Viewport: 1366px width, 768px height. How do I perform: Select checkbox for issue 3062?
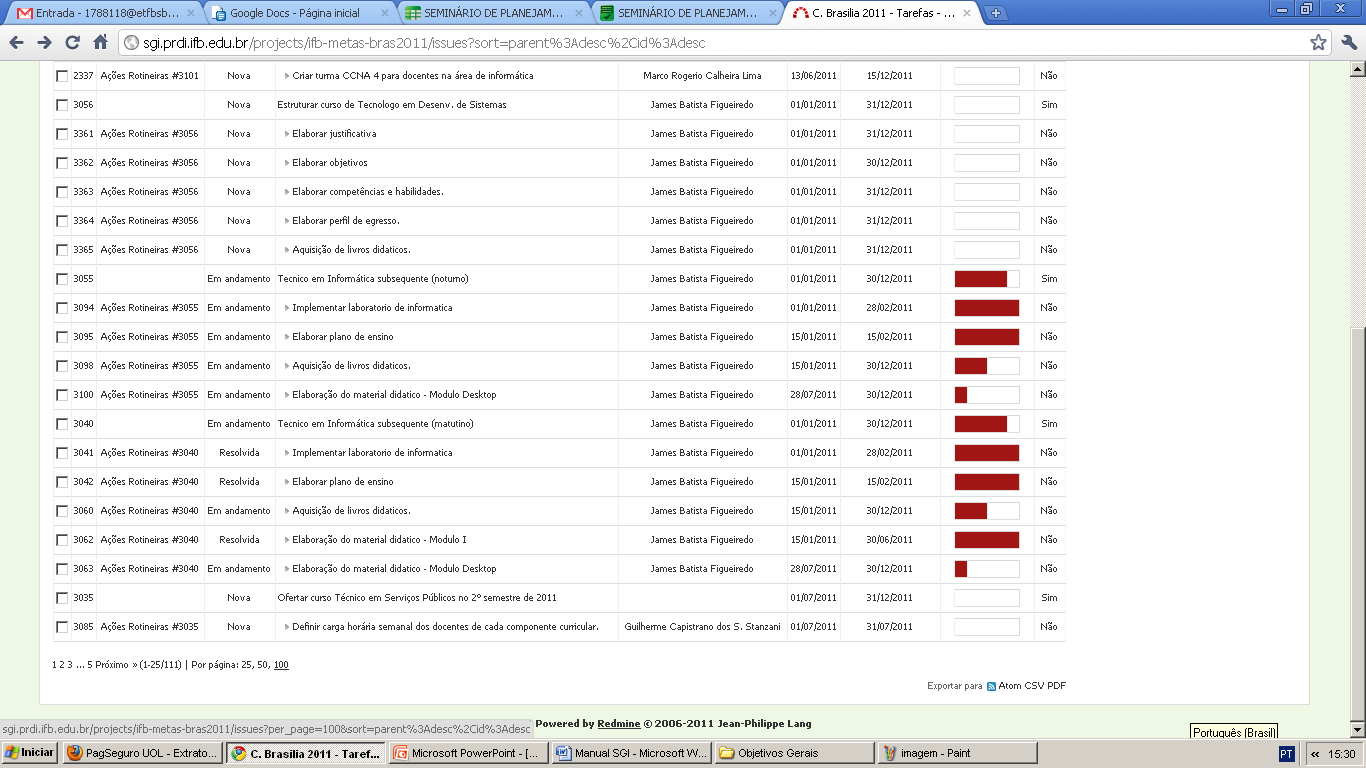point(62,540)
